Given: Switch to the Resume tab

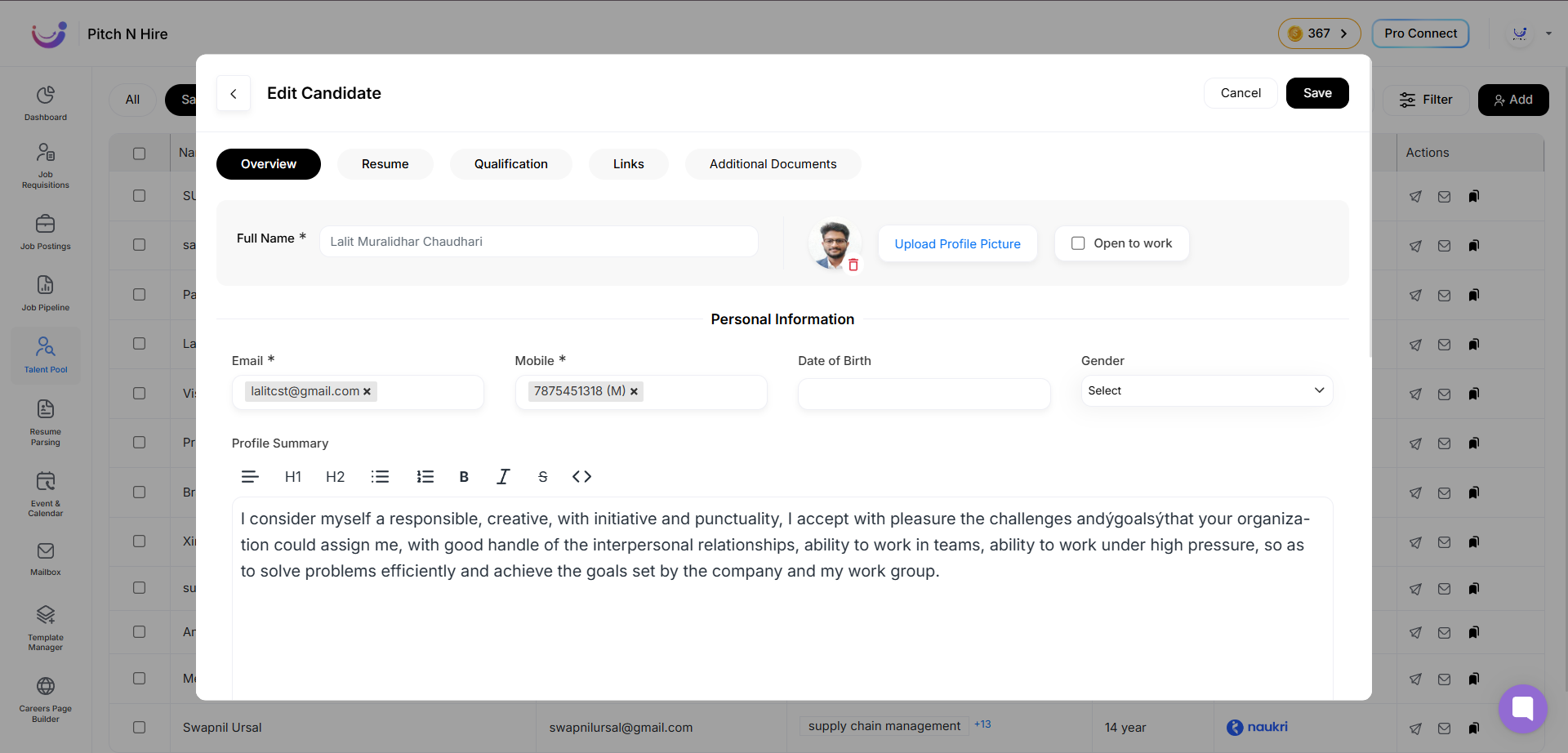Looking at the screenshot, I should [x=385, y=164].
